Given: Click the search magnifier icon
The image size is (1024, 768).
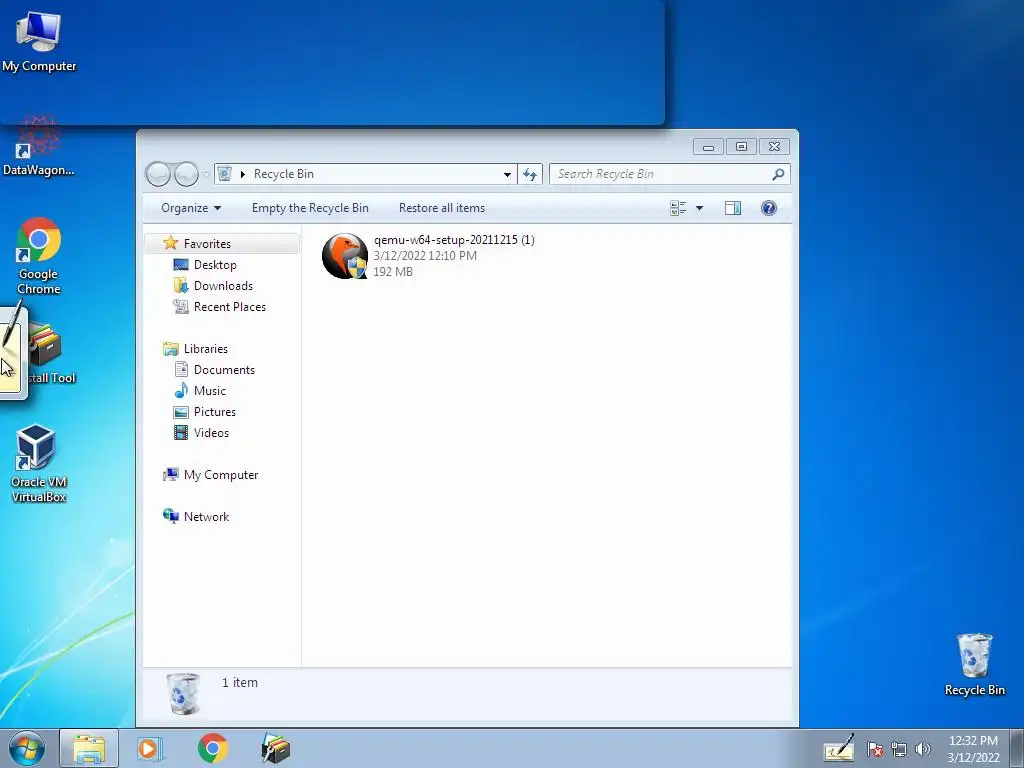Looking at the screenshot, I should click(778, 174).
